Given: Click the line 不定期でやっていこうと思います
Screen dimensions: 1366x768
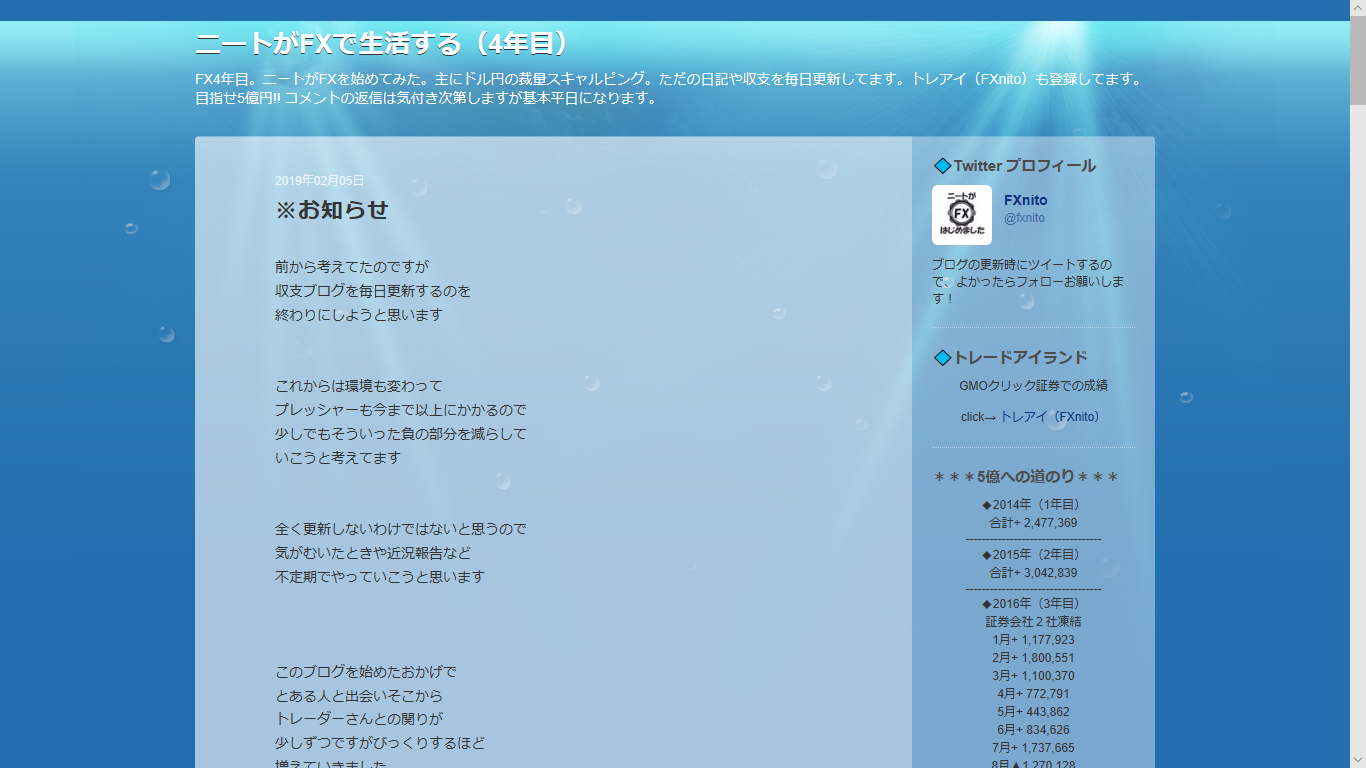Looking at the screenshot, I should (380, 577).
